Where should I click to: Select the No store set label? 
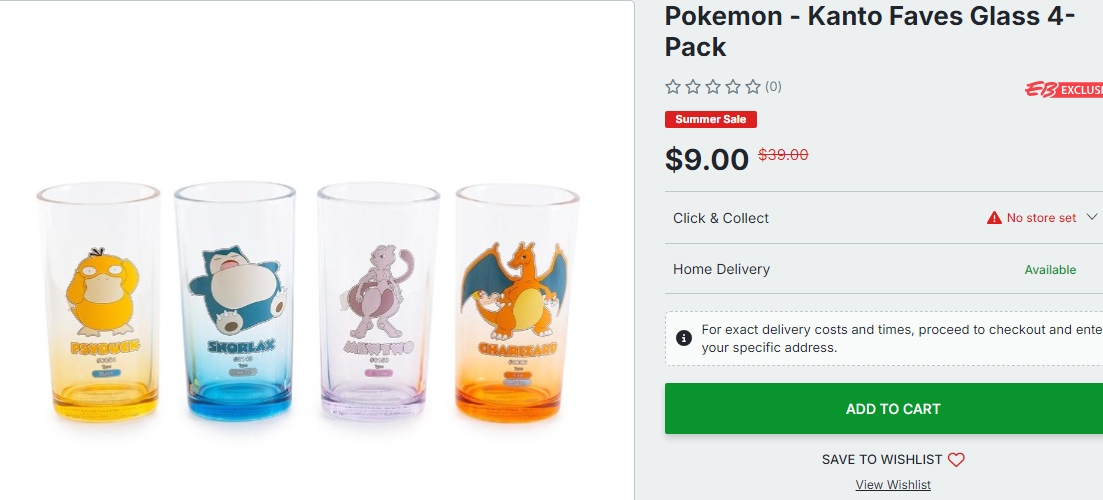1041,218
